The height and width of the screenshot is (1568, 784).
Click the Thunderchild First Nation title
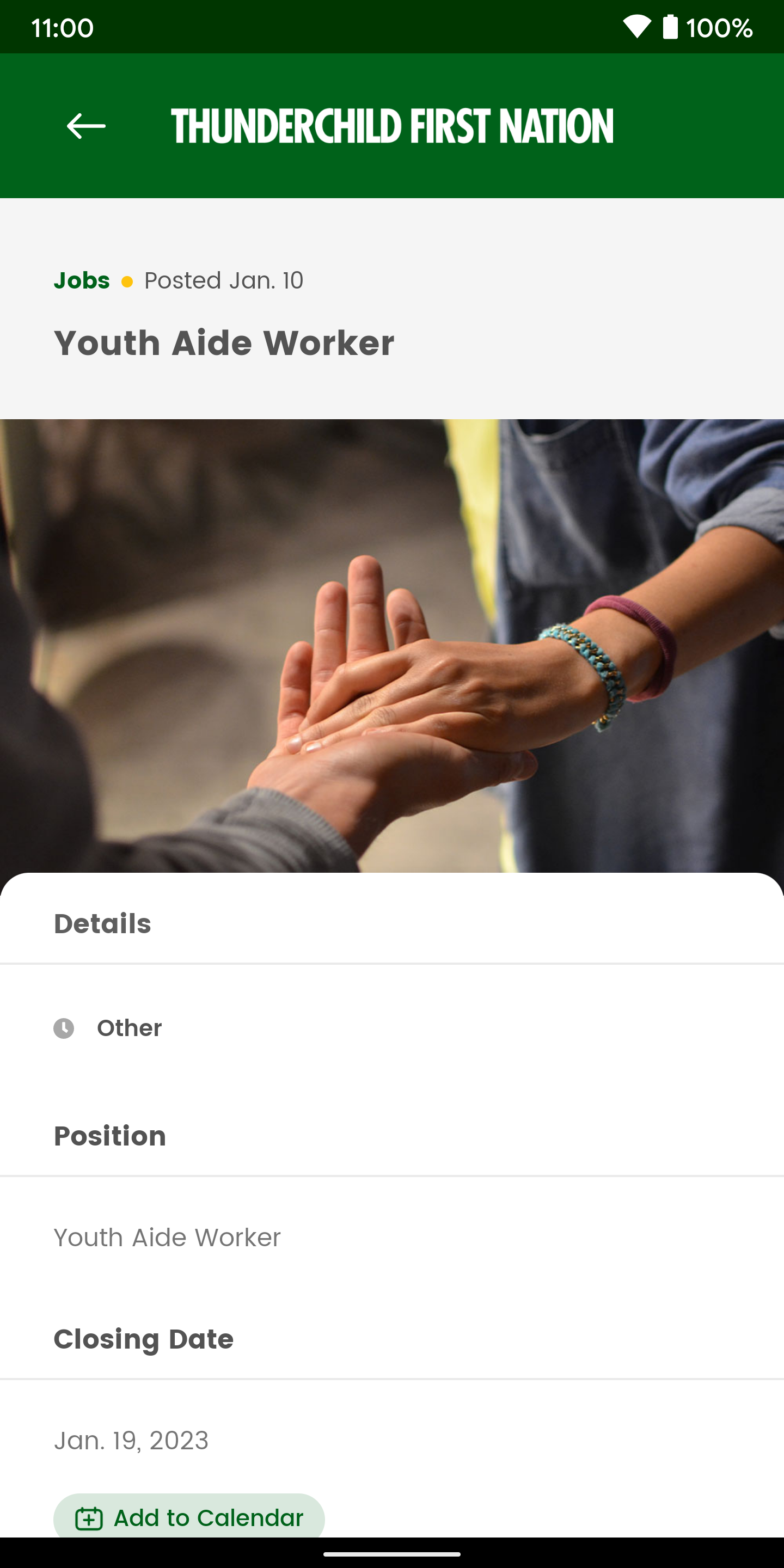tap(392, 126)
